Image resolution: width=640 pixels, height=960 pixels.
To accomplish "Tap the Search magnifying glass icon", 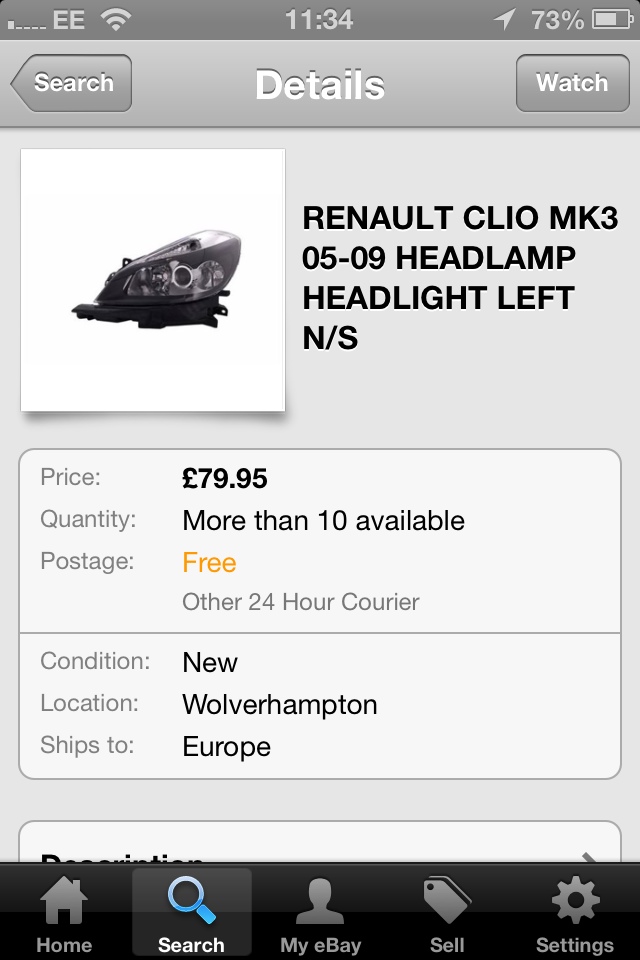I will 191,901.
